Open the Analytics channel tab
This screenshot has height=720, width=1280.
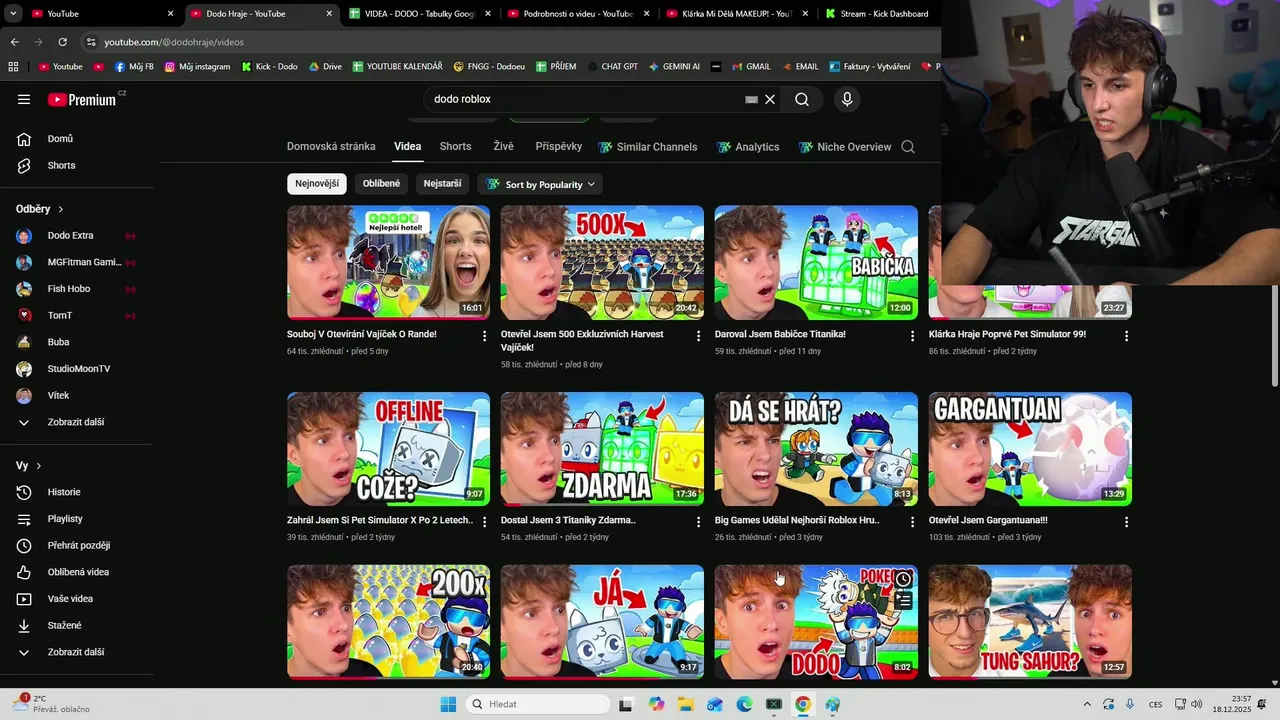click(748, 147)
